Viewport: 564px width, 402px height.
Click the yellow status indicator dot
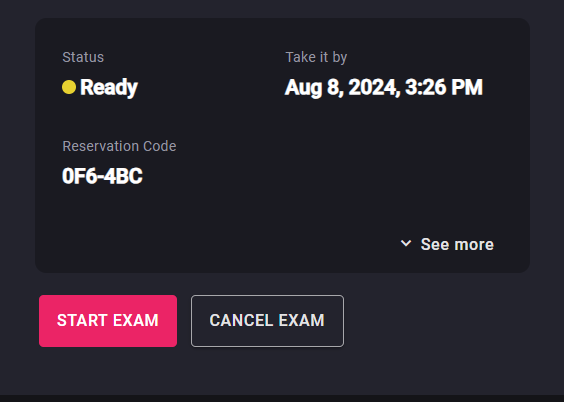click(x=69, y=87)
